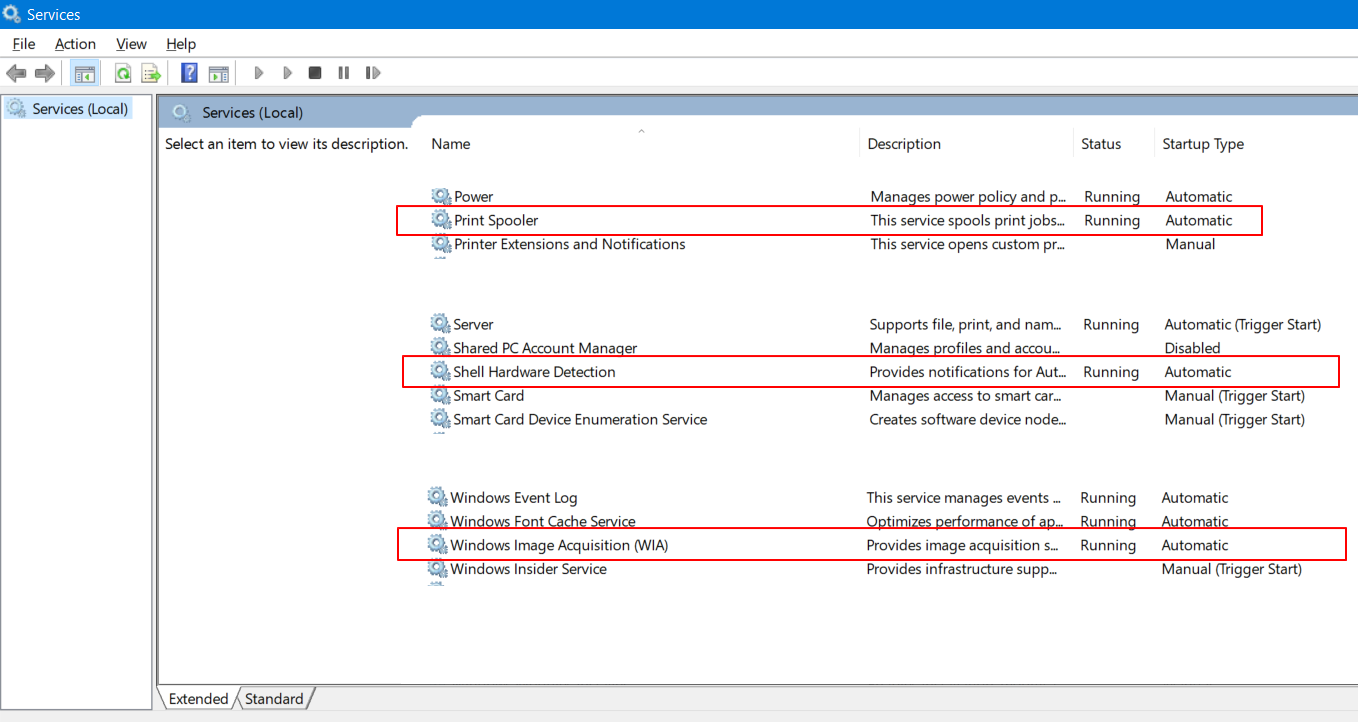Click the Forward arrow in toolbar
This screenshot has width=1358, height=722.
(x=44, y=73)
